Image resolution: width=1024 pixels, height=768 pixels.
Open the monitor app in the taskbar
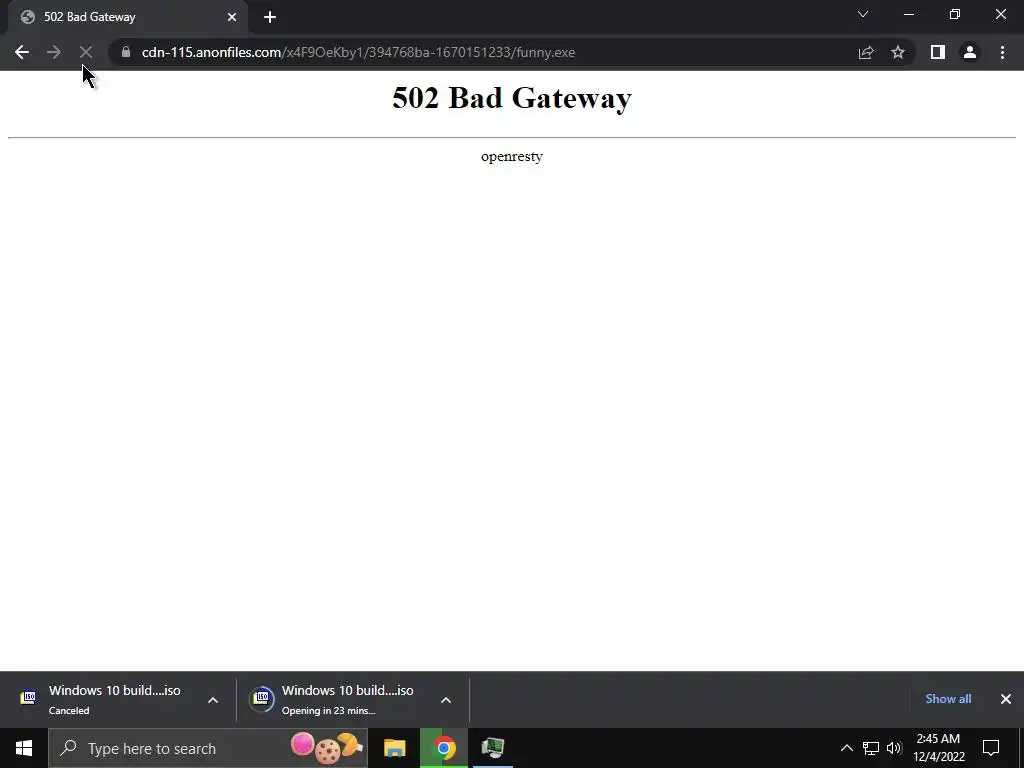pos(492,748)
